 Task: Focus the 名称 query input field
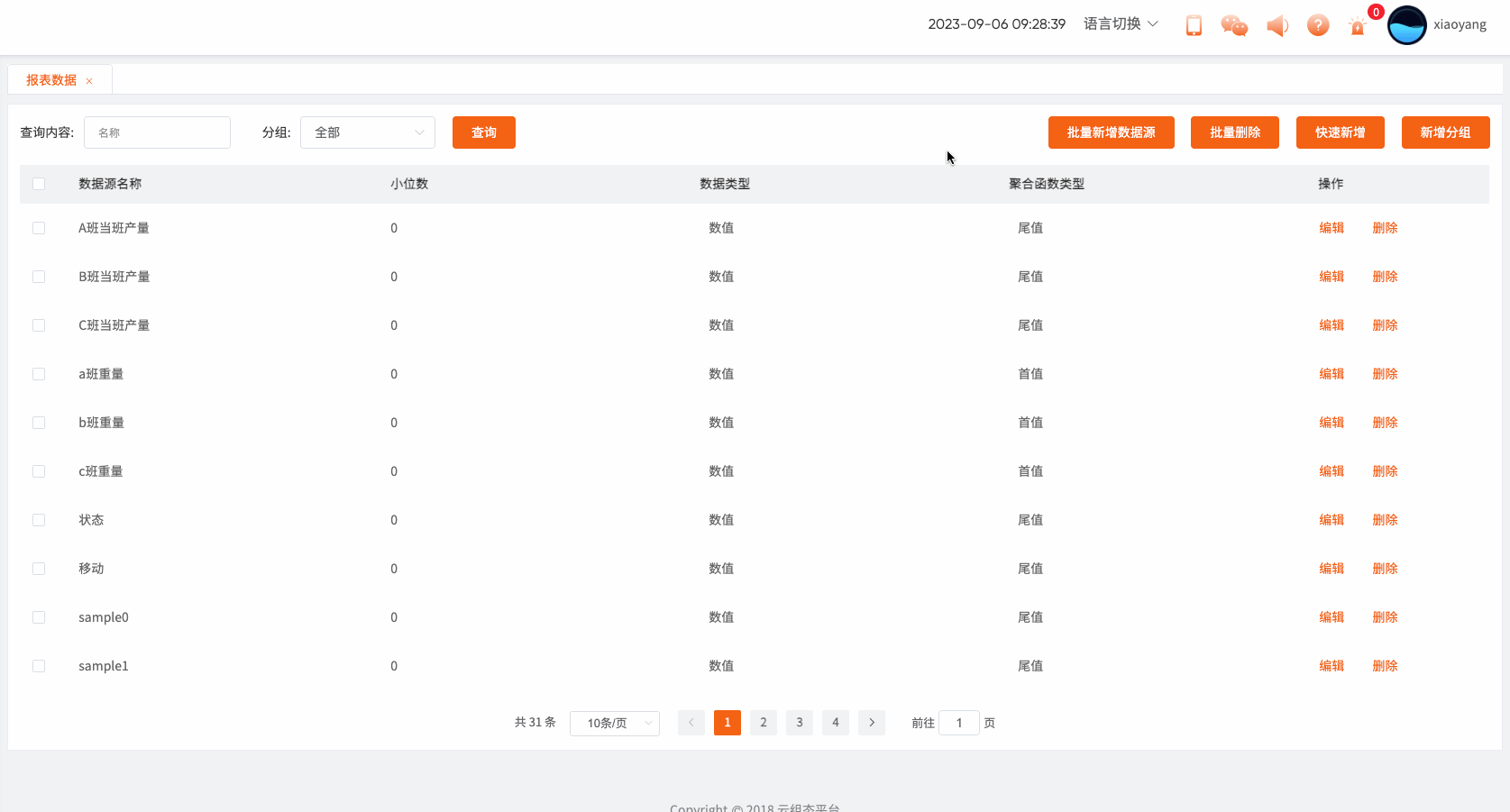[x=157, y=132]
